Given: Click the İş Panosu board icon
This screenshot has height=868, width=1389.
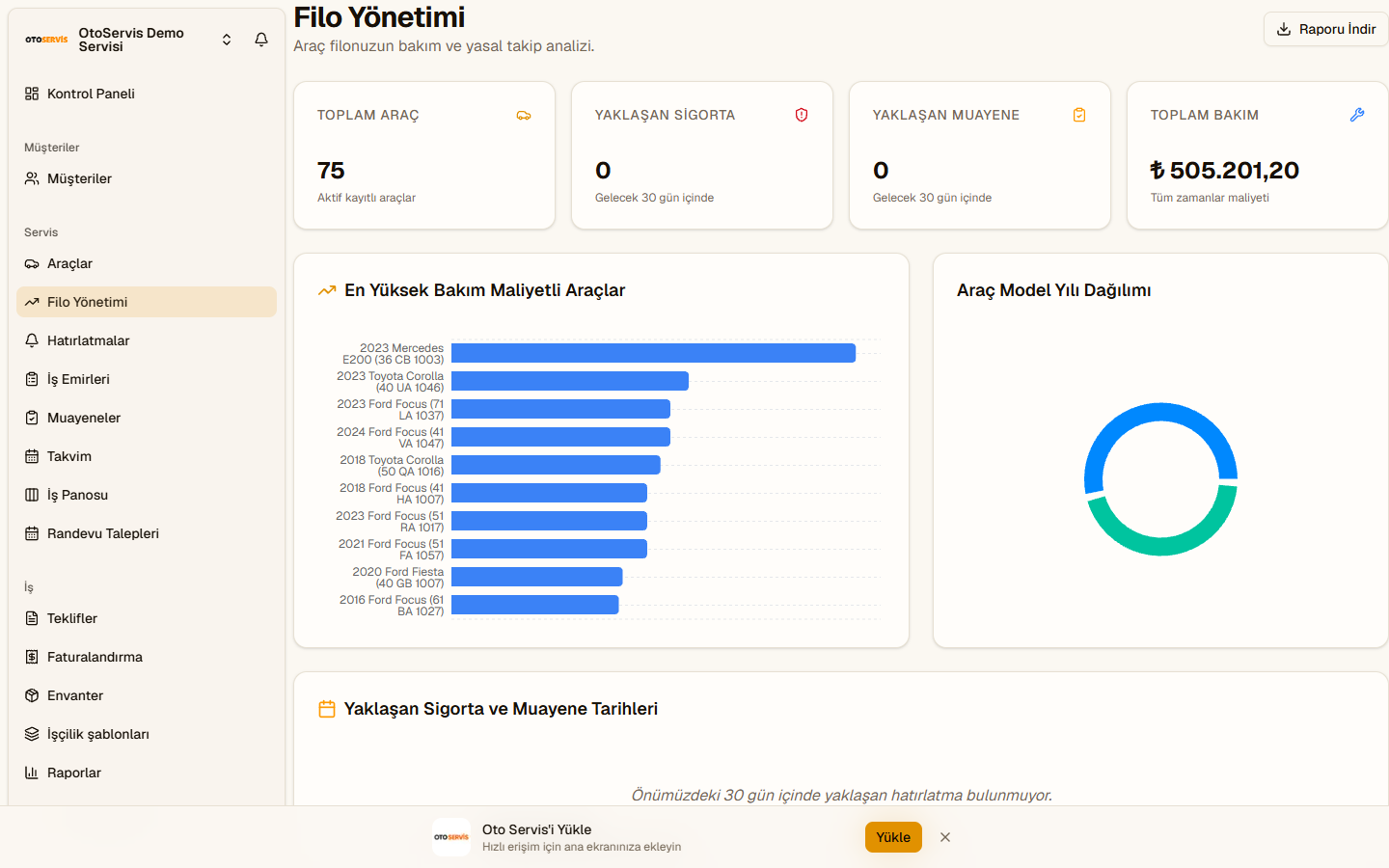Looking at the screenshot, I should coord(32,495).
